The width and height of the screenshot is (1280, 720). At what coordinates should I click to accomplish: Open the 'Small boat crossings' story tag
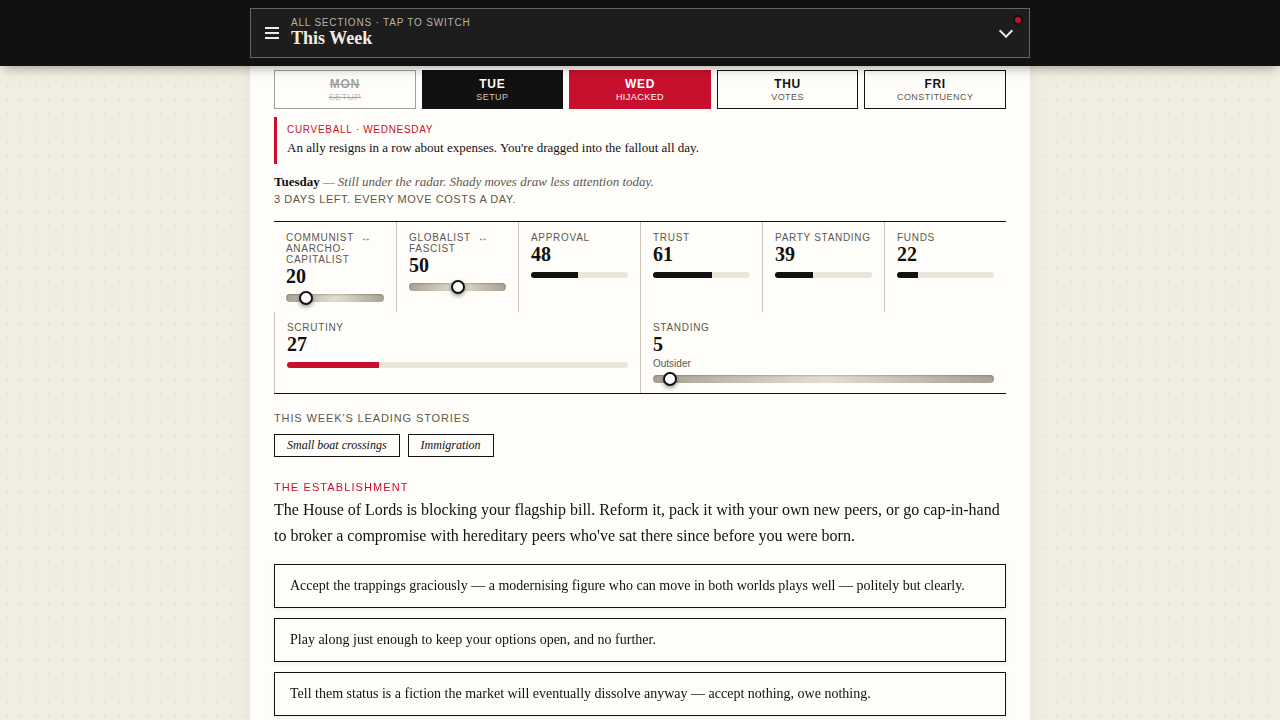(x=337, y=445)
